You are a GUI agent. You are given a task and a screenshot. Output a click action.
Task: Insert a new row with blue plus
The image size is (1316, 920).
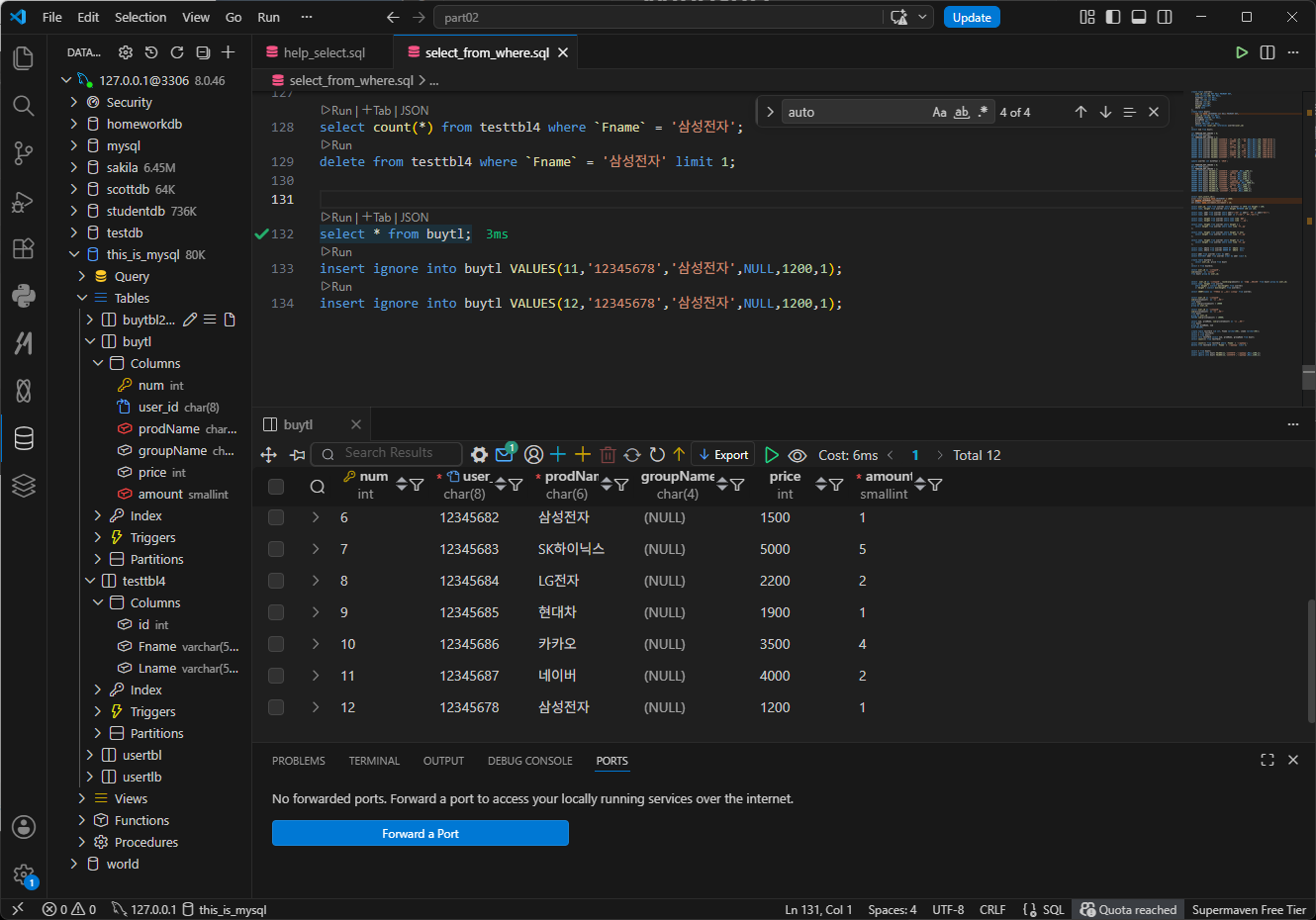pos(558,454)
